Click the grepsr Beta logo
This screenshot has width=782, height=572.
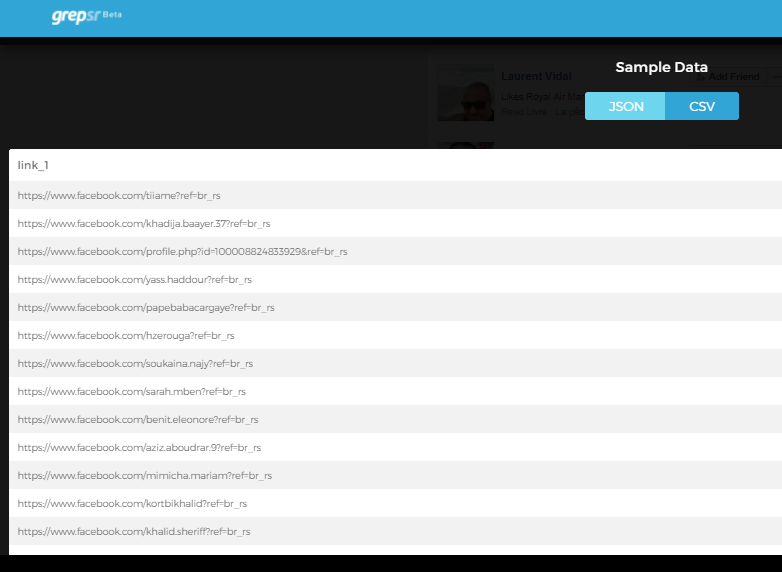click(86, 16)
